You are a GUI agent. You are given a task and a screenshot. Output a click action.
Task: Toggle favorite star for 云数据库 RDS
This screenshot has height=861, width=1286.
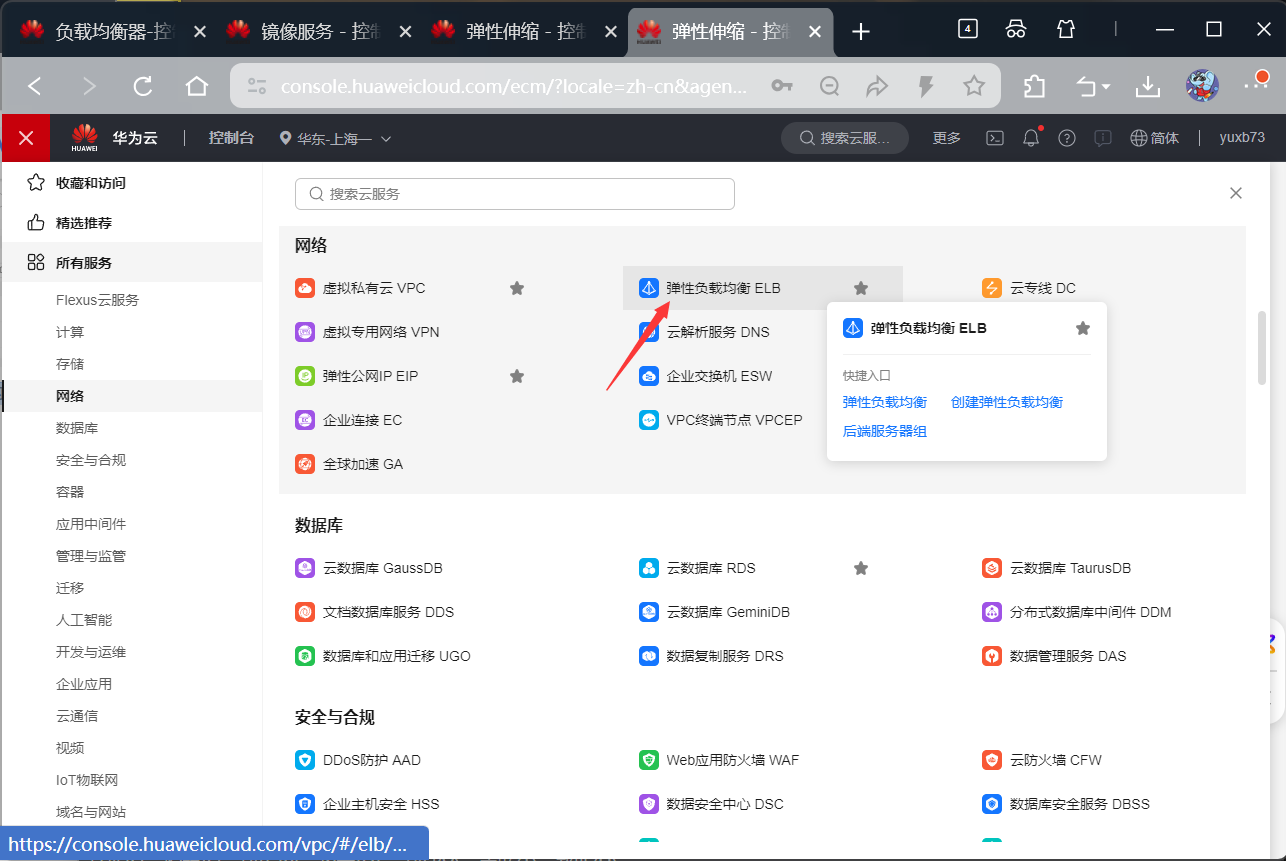pyautogui.click(x=861, y=568)
